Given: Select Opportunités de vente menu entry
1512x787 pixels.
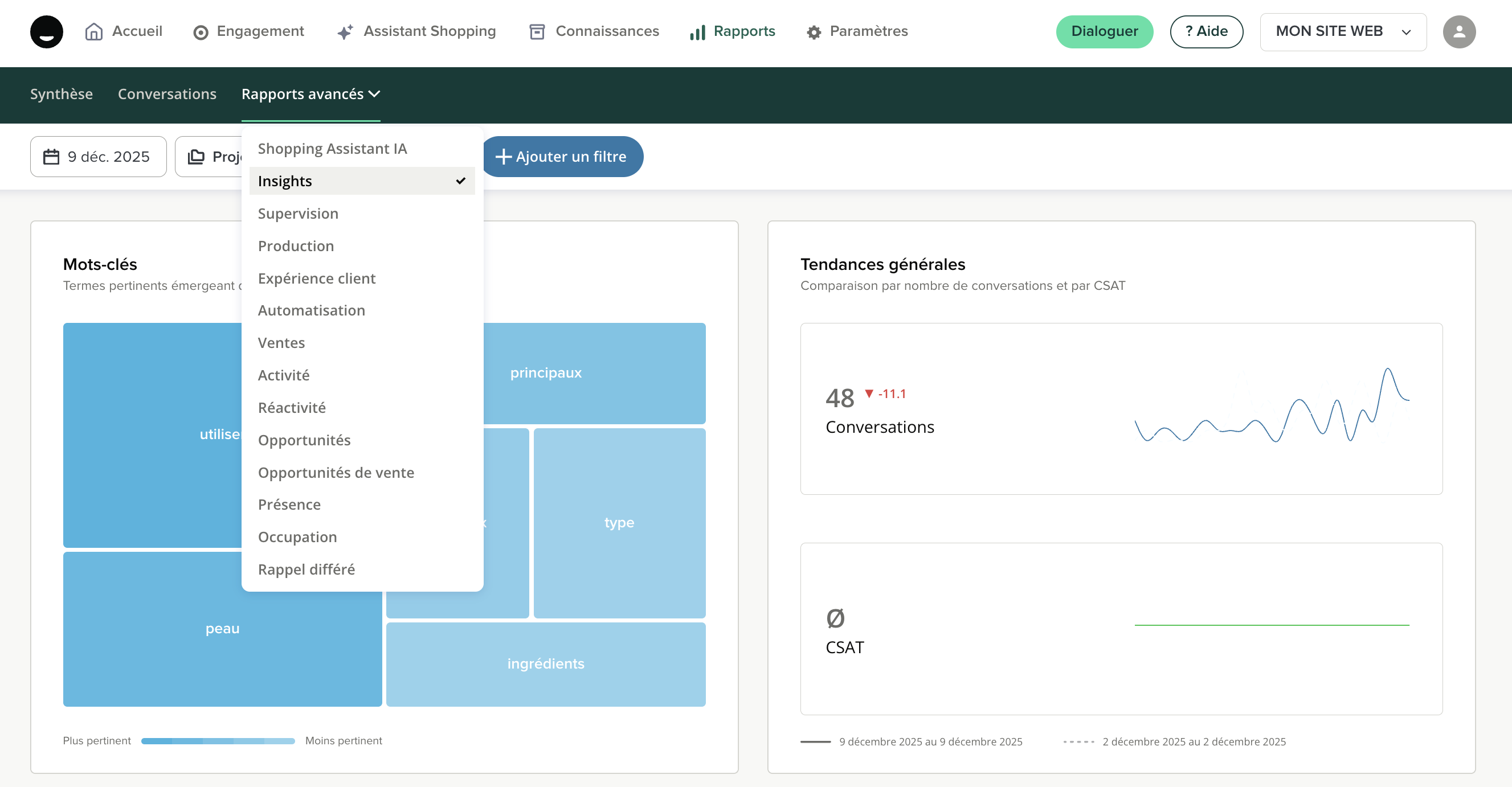Looking at the screenshot, I should click(336, 473).
